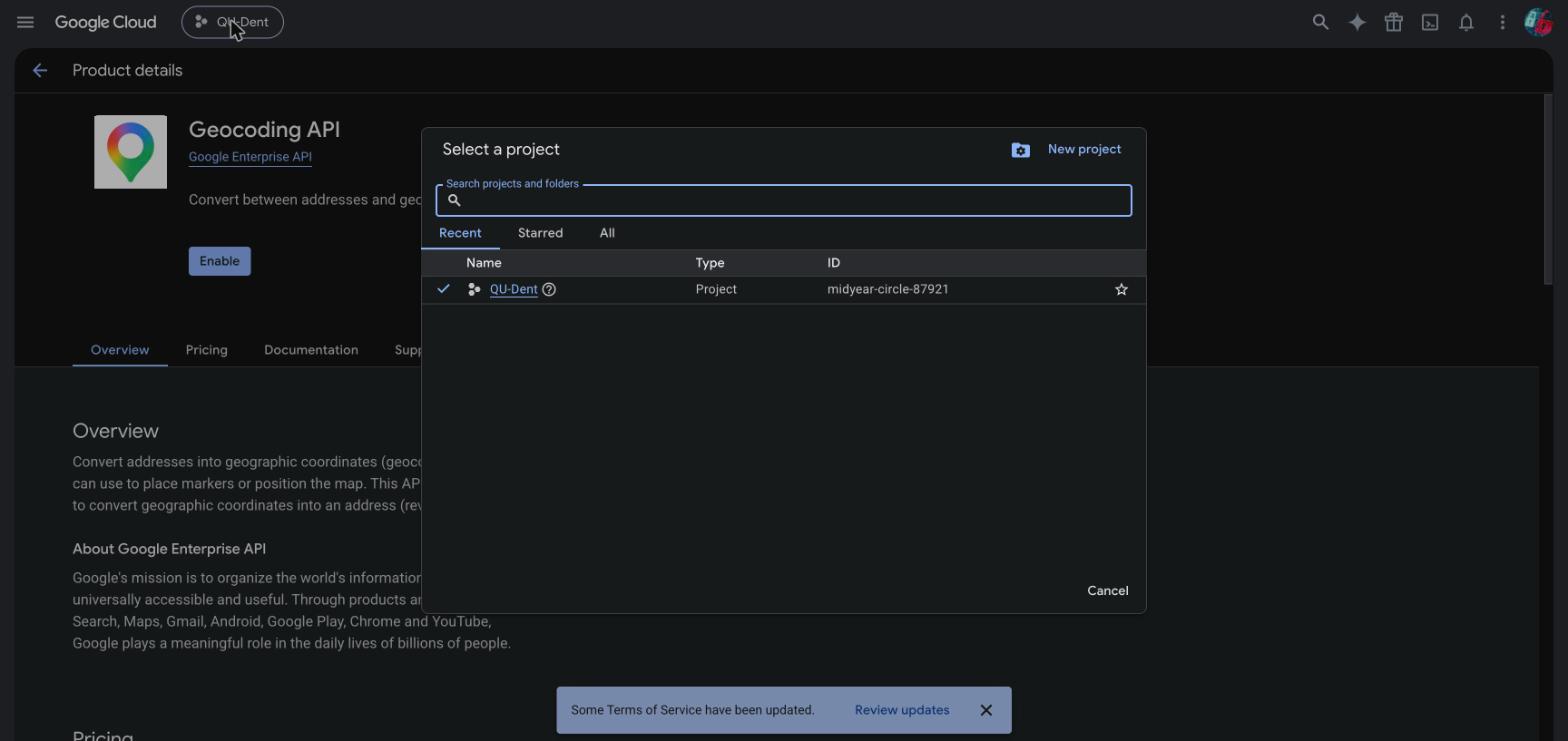Cancel the Select a project dialog
This screenshot has width=1568, height=741.
click(1108, 591)
